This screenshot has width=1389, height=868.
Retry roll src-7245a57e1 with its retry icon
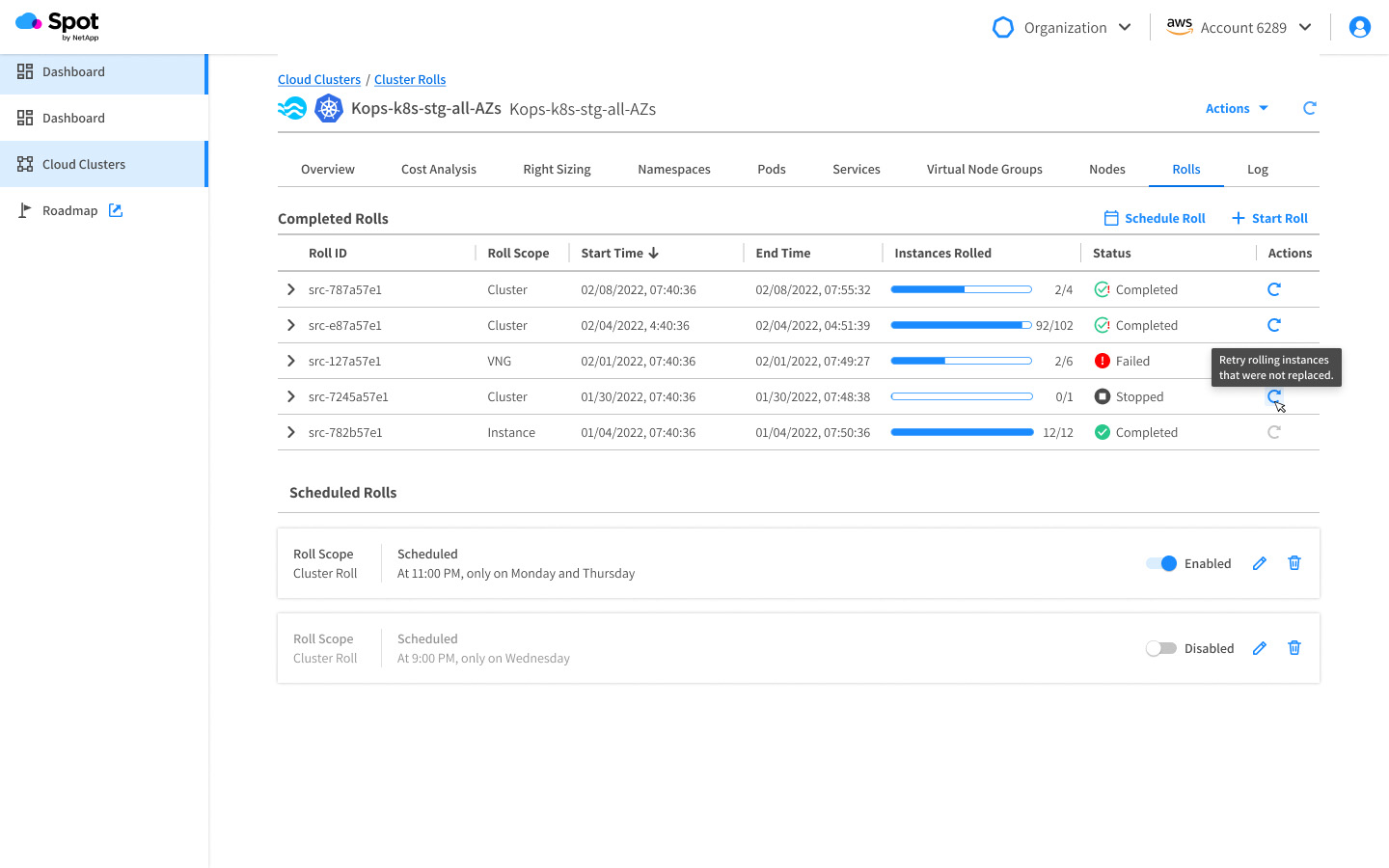[x=1274, y=396]
